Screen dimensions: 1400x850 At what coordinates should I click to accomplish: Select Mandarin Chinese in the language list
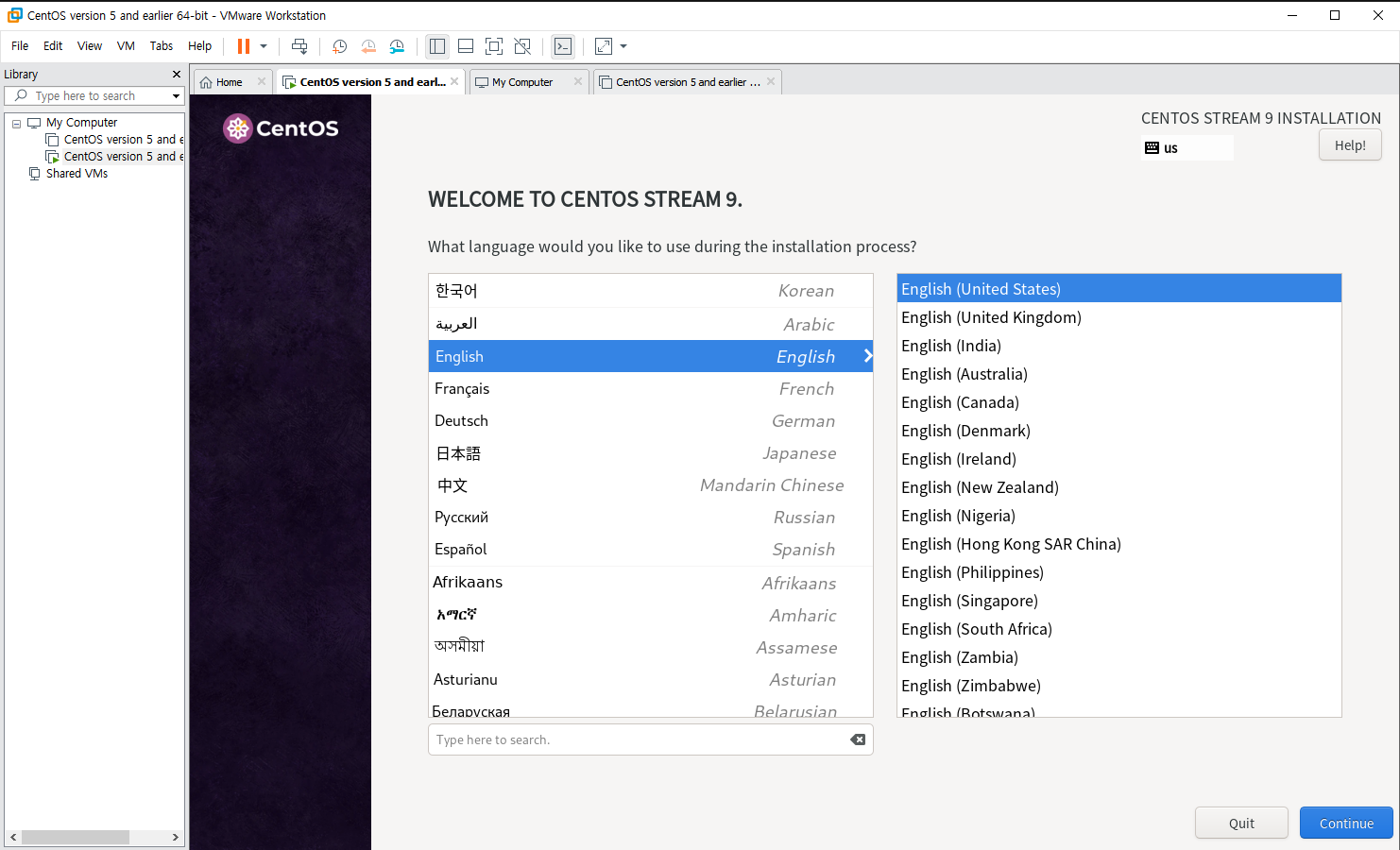[x=650, y=485]
